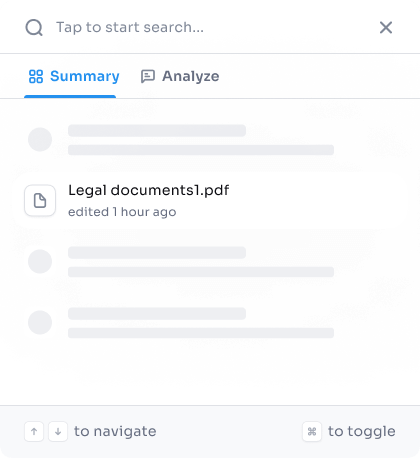Switch to the Summary tab
The image size is (420, 458).
click(x=74, y=76)
